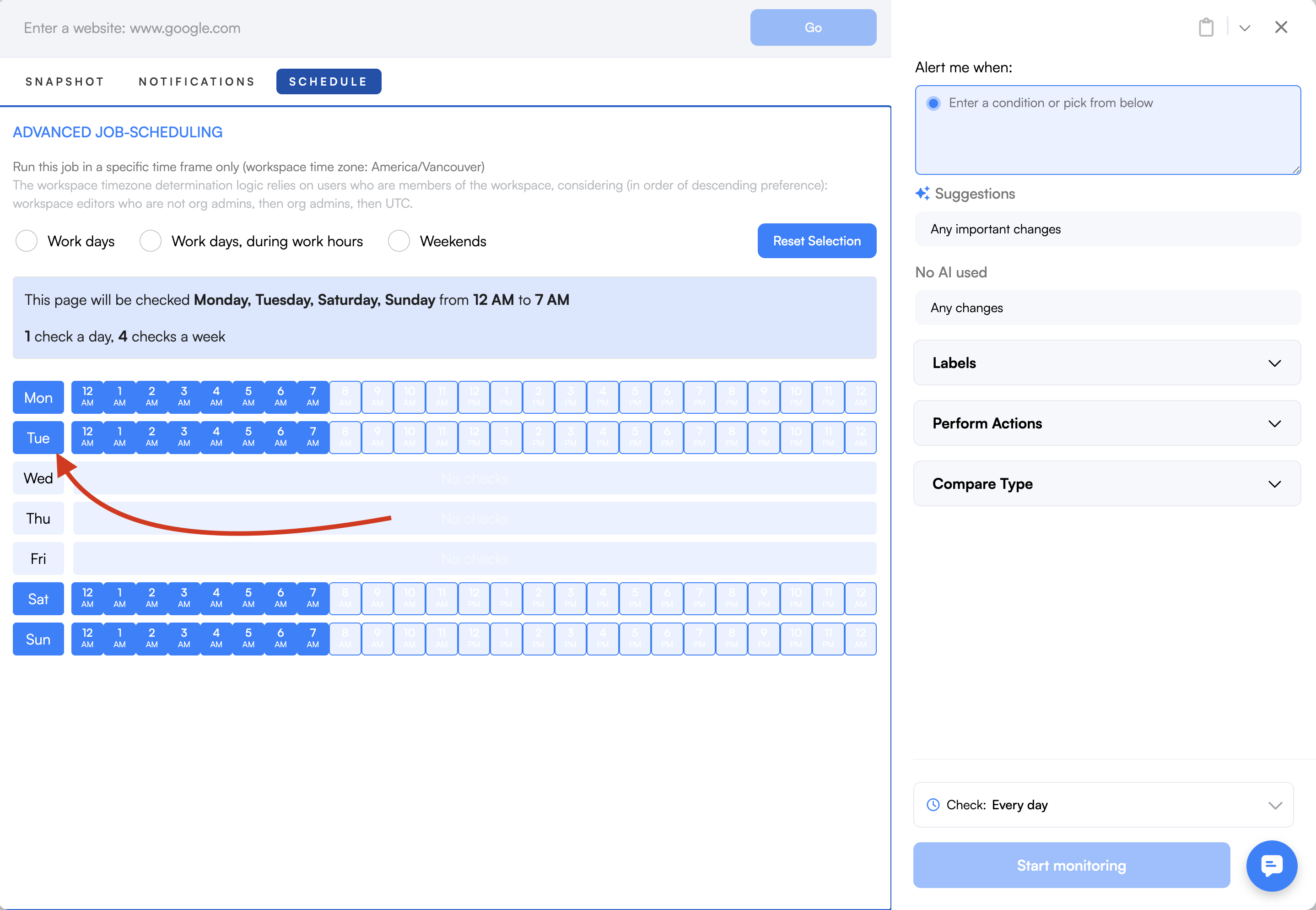The height and width of the screenshot is (910, 1316).
Task: Switch to the Snapshot tab
Action: click(65, 81)
